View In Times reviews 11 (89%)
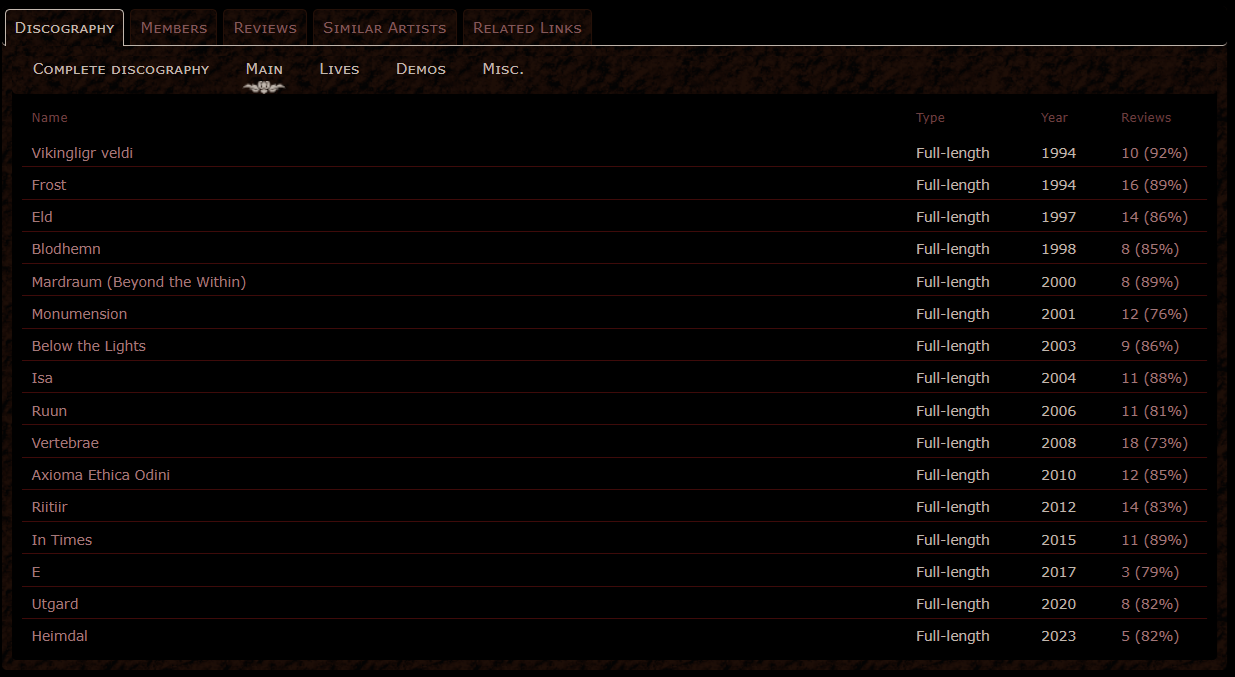 1154,540
